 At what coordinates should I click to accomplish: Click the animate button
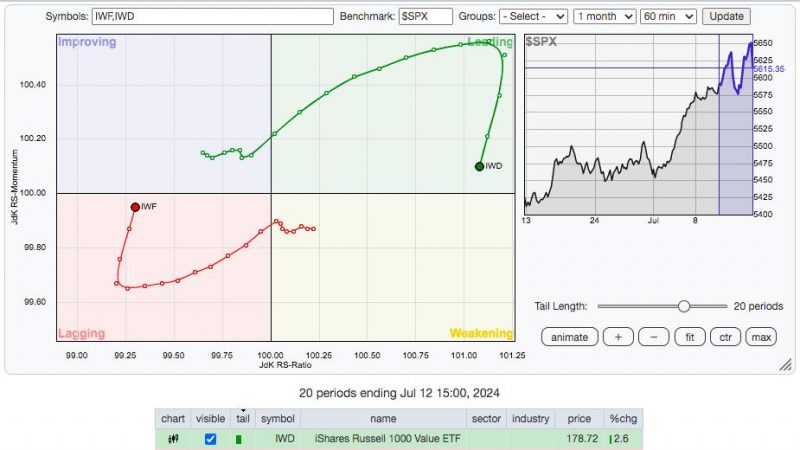569,337
